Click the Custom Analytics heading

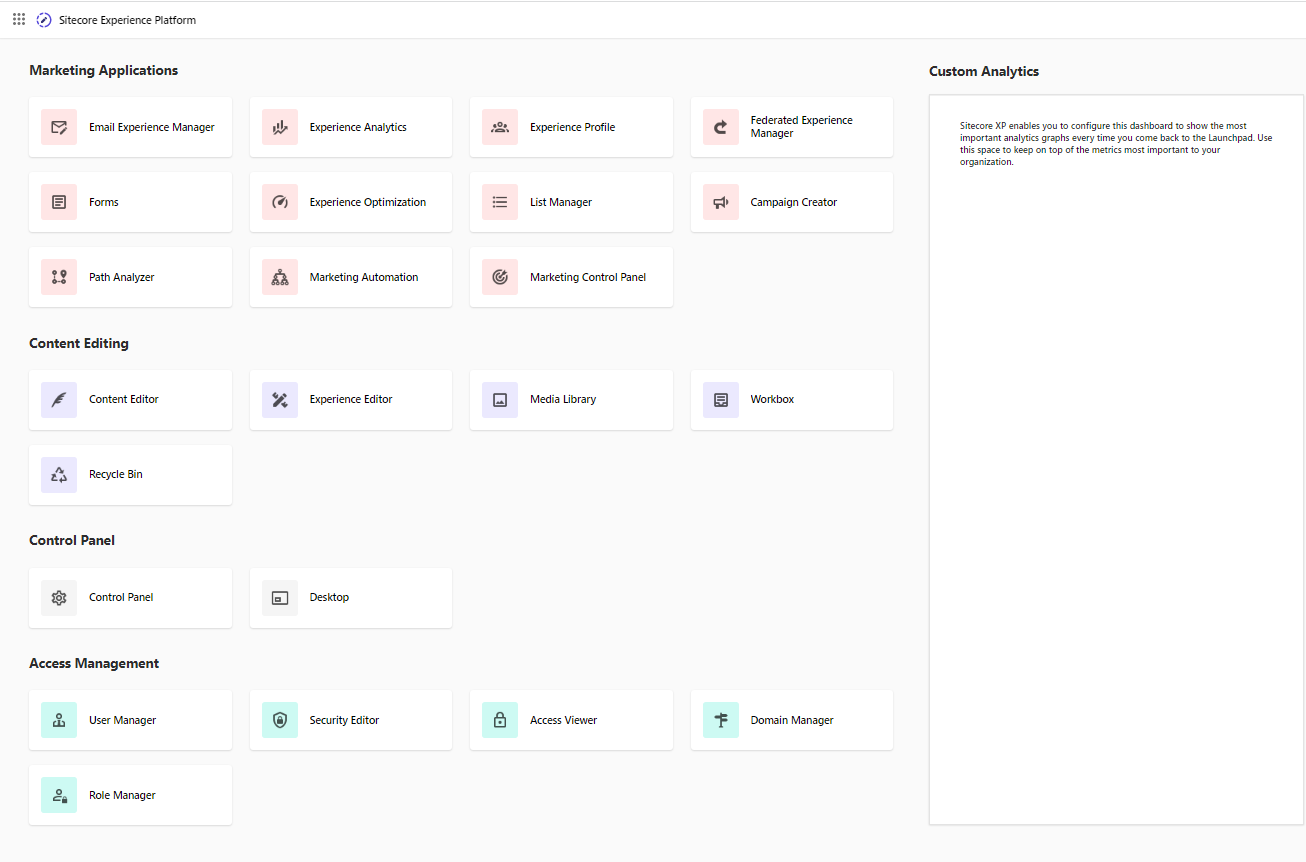984,71
